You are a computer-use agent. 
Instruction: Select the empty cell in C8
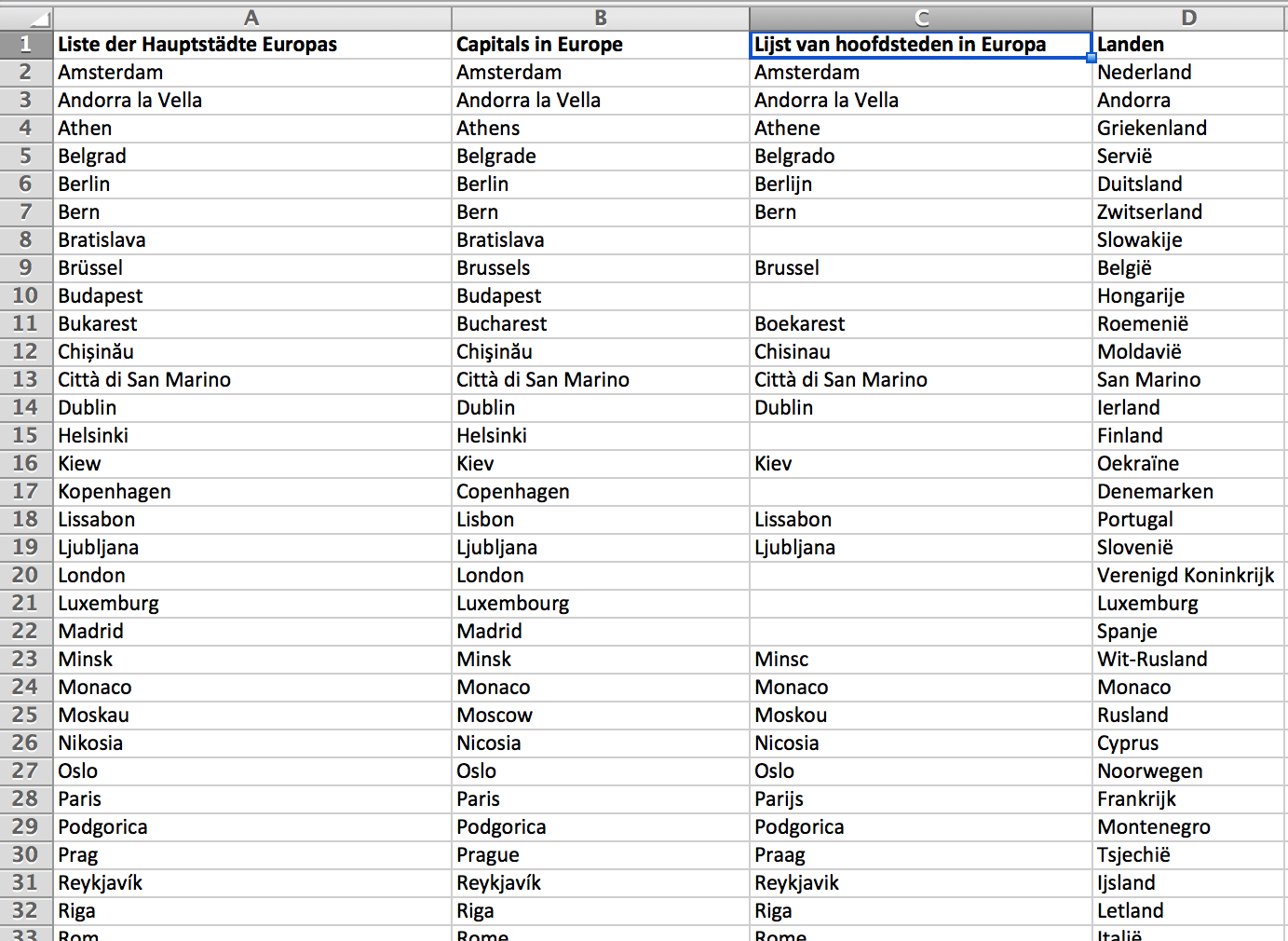[x=920, y=240]
